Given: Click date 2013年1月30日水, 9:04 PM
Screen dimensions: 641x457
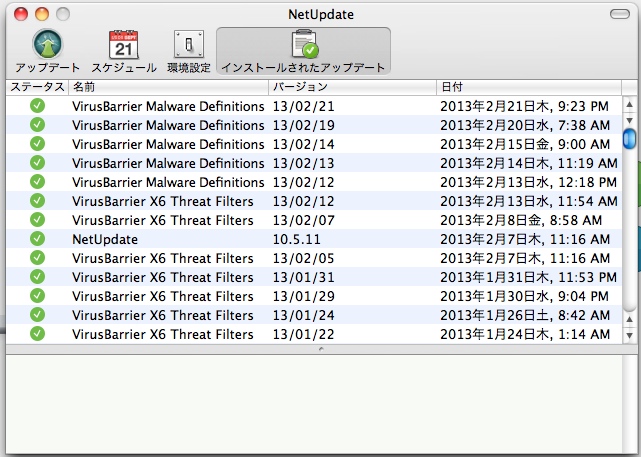Looking at the screenshot, I should point(524,296).
